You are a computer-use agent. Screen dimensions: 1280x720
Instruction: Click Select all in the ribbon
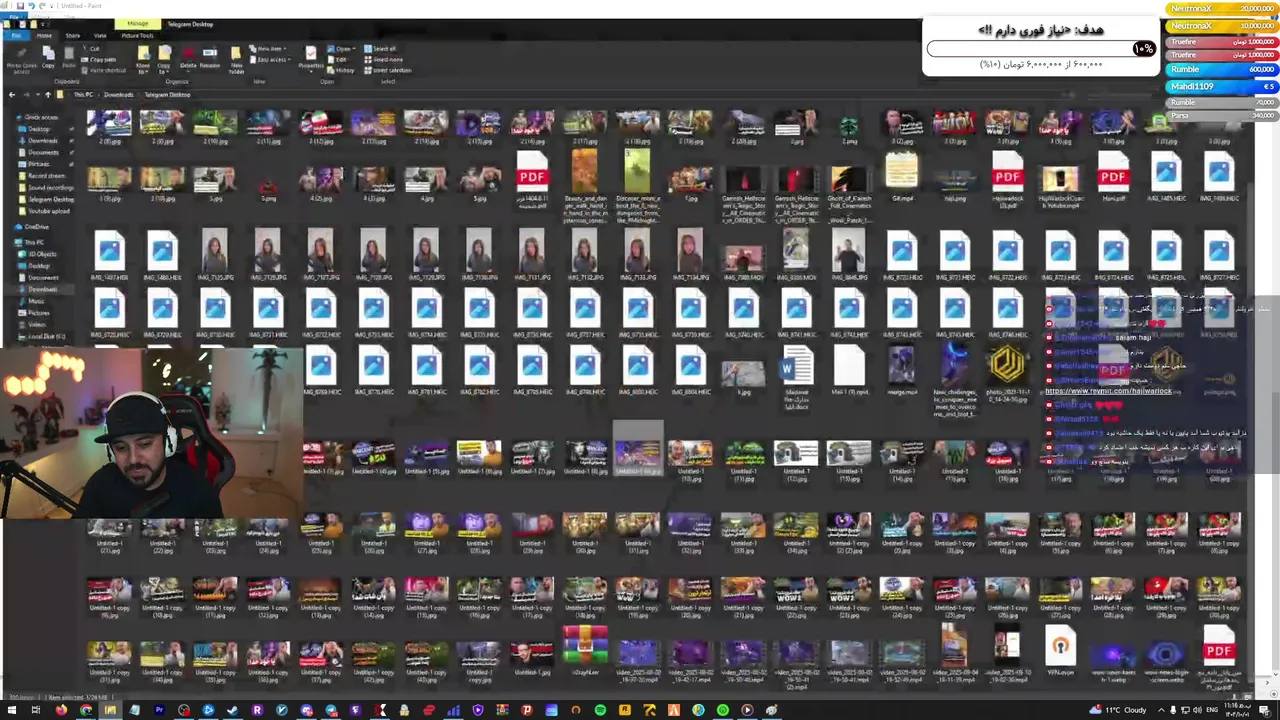[380, 49]
